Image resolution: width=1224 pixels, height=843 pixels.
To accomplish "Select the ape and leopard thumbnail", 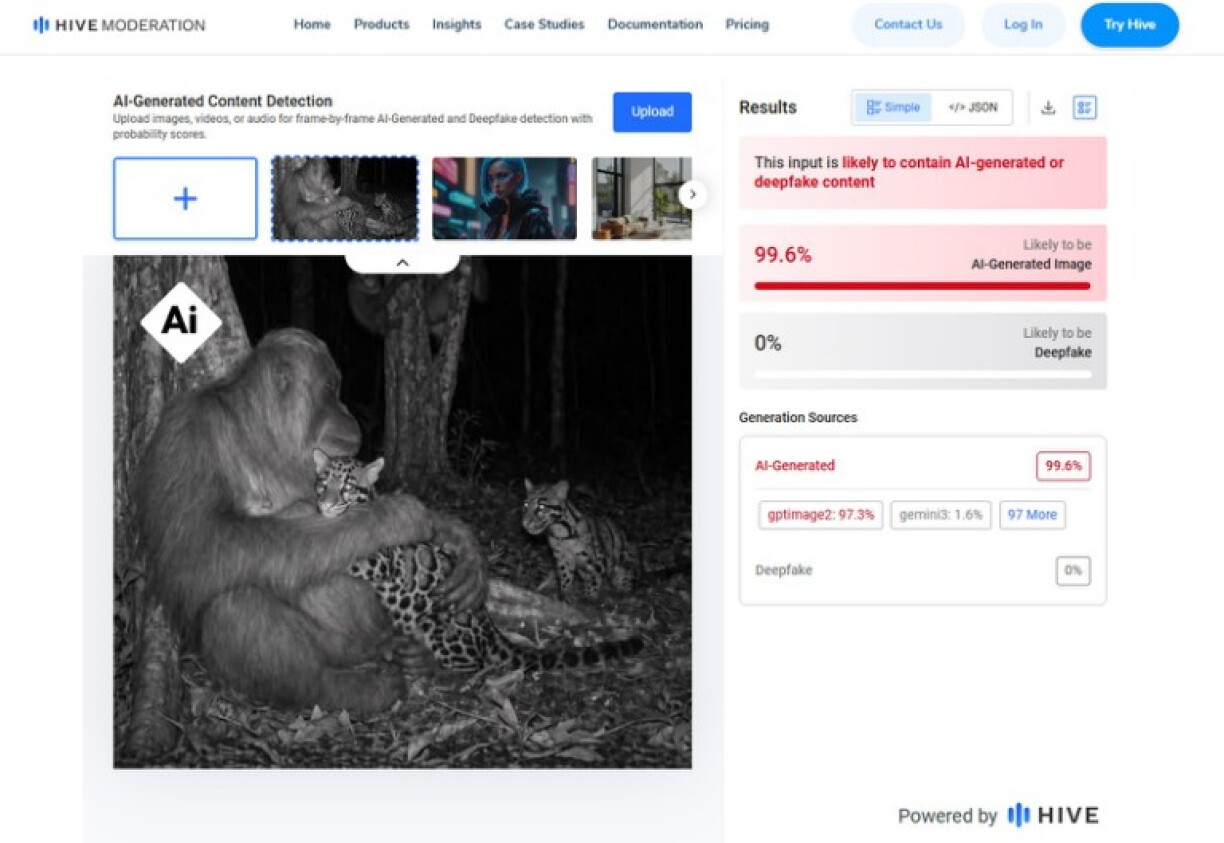I will tap(345, 198).
